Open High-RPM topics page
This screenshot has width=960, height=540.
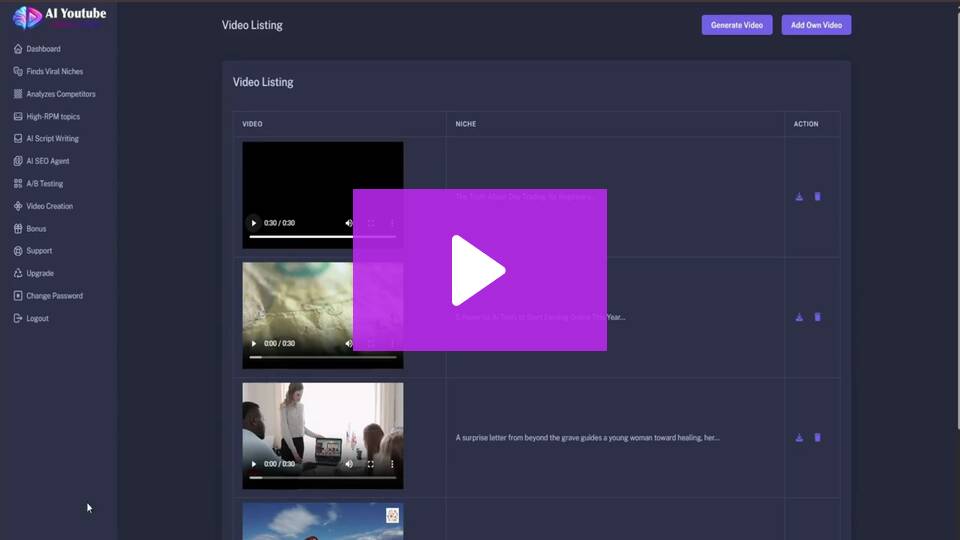(47, 116)
